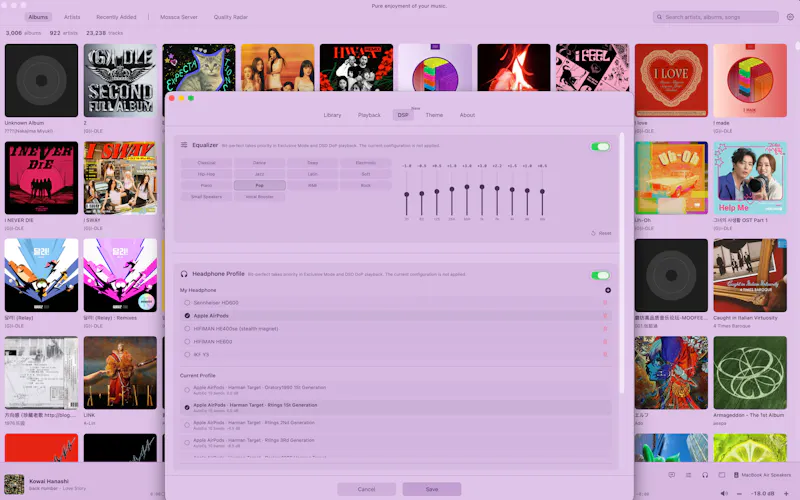Click the lyrics speech-bubble icon in player bar
The width and height of the screenshot is (800, 500).
point(671,475)
